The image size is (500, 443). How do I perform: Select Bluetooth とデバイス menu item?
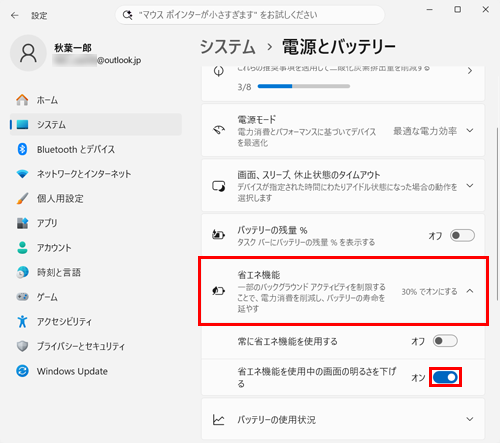coord(96,149)
